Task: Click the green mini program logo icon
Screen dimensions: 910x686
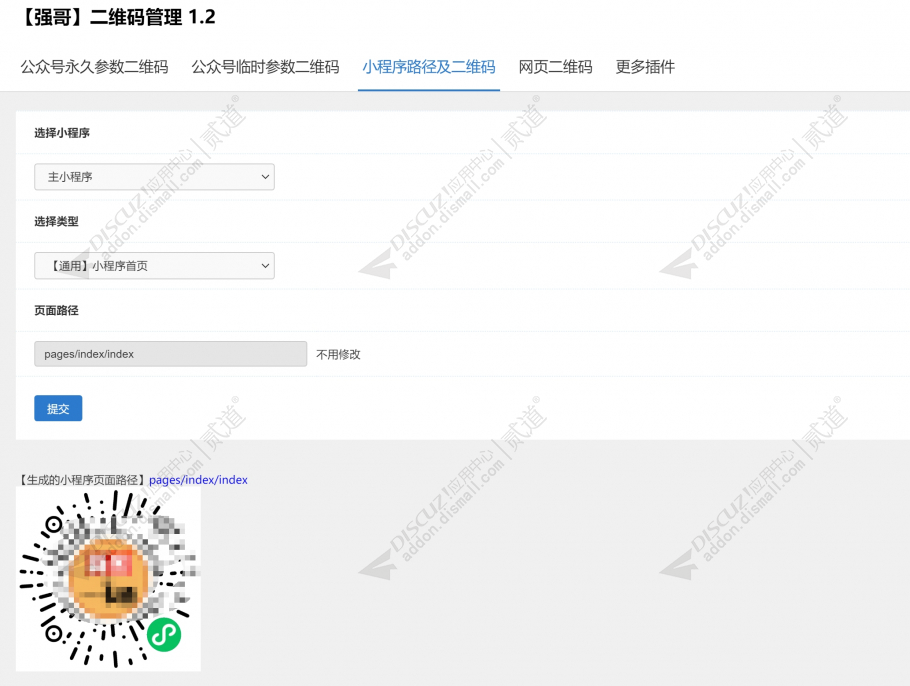Action: coord(164,635)
